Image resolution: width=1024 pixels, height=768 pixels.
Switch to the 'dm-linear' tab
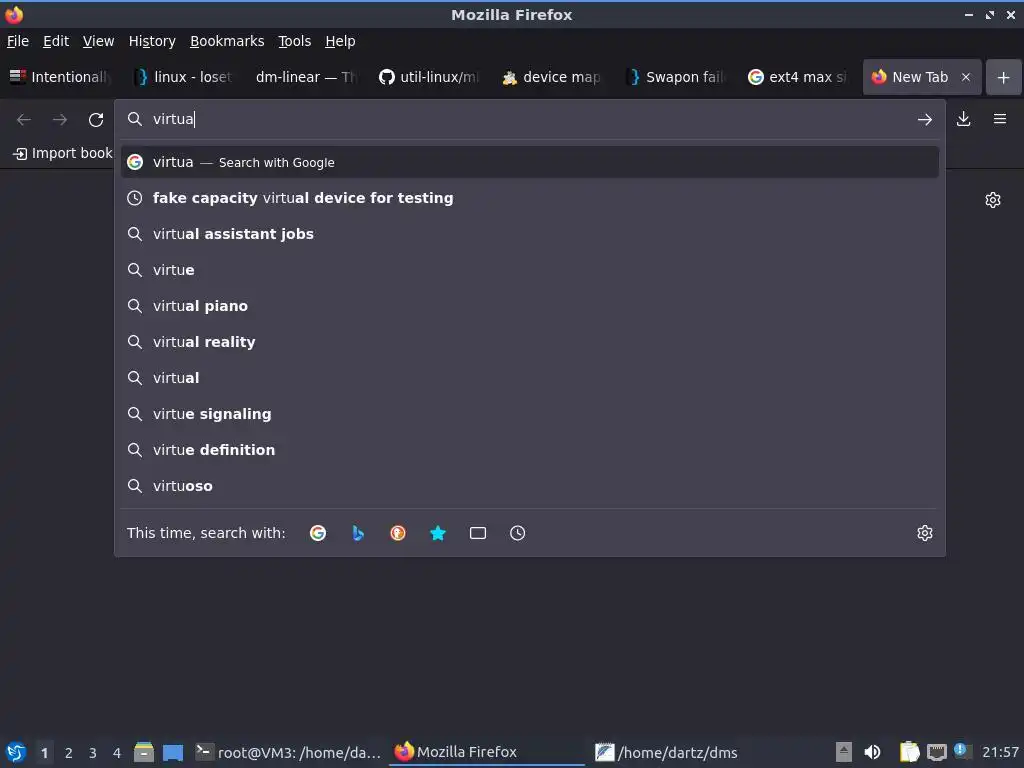(306, 77)
